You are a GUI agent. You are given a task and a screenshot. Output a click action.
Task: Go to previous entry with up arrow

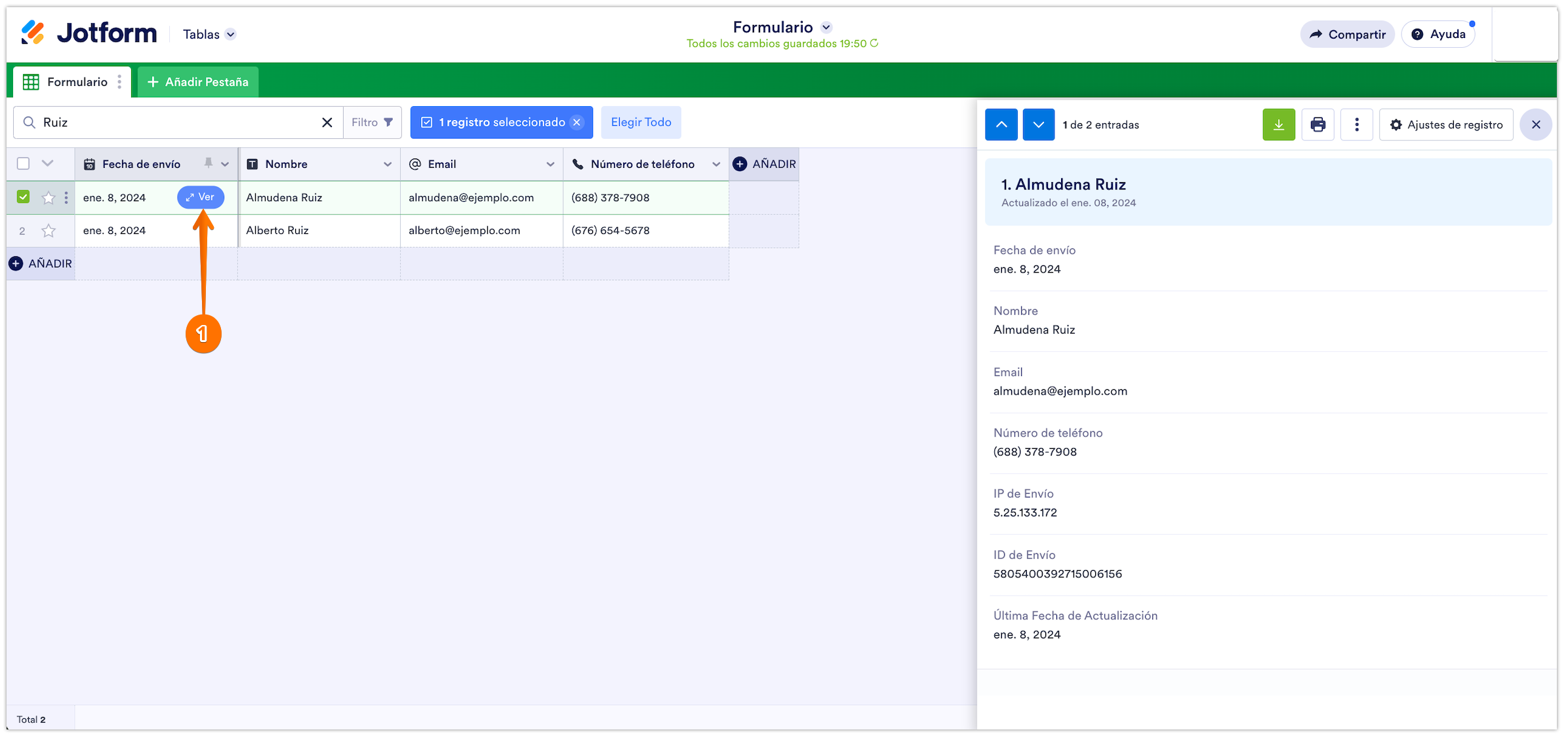coord(1001,125)
